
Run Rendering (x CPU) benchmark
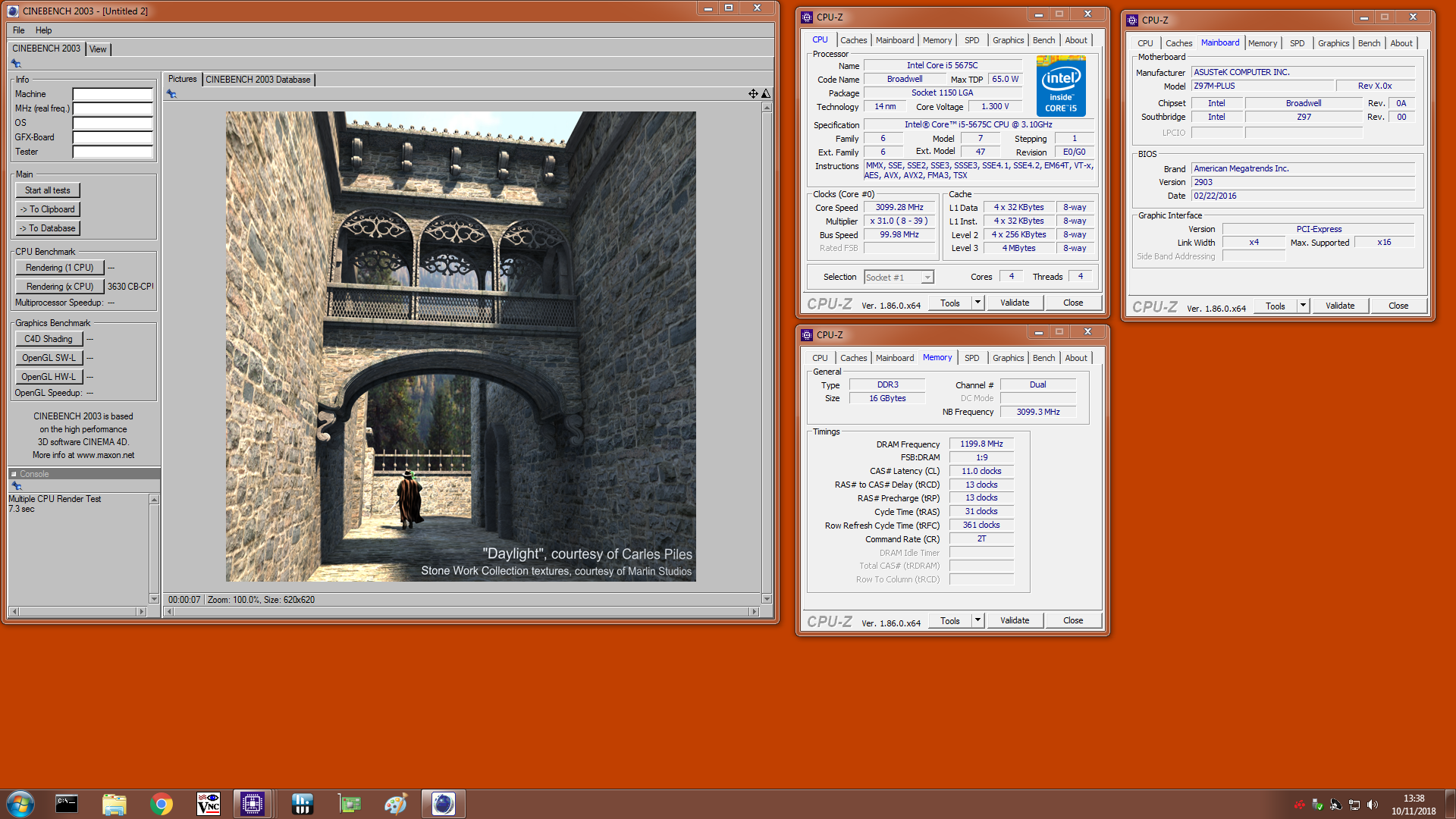coord(60,287)
